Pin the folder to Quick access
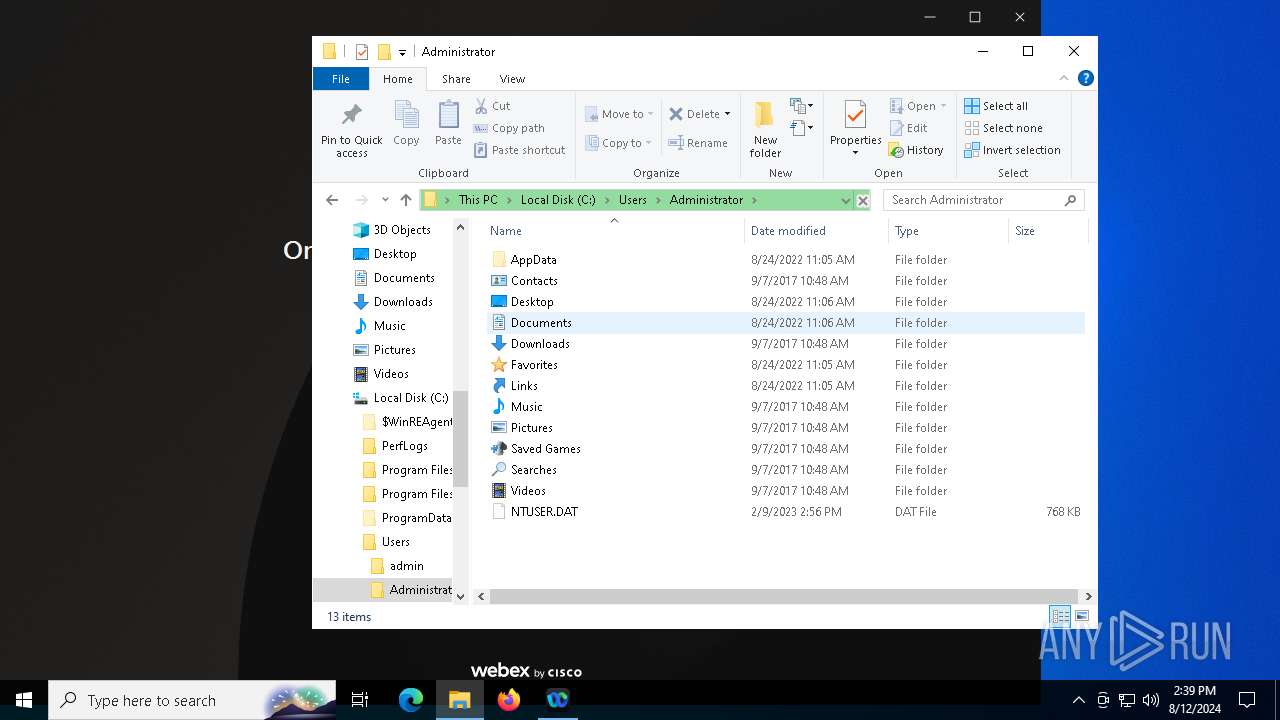The height and width of the screenshot is (720, 1280). point(351,129)
